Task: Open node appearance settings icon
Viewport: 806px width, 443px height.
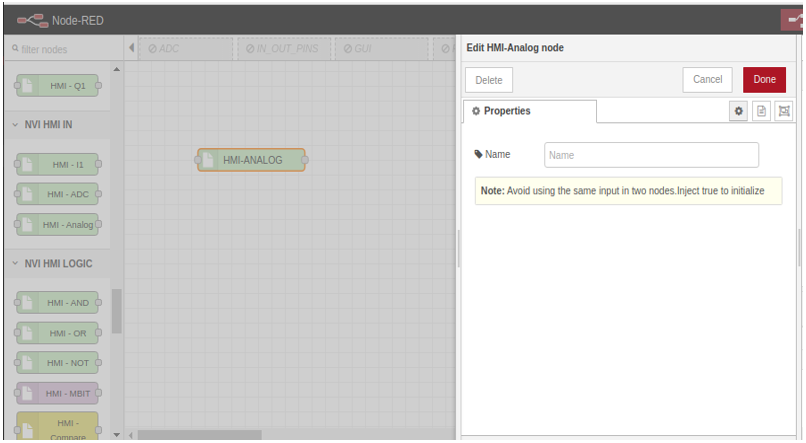Action: (784, 111)
